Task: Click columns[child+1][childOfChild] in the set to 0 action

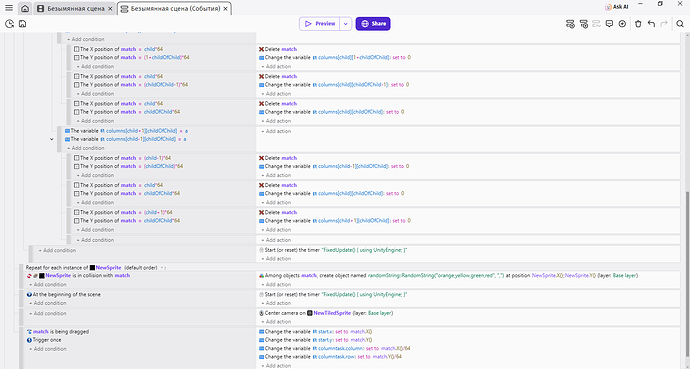Action: (353, 221)
